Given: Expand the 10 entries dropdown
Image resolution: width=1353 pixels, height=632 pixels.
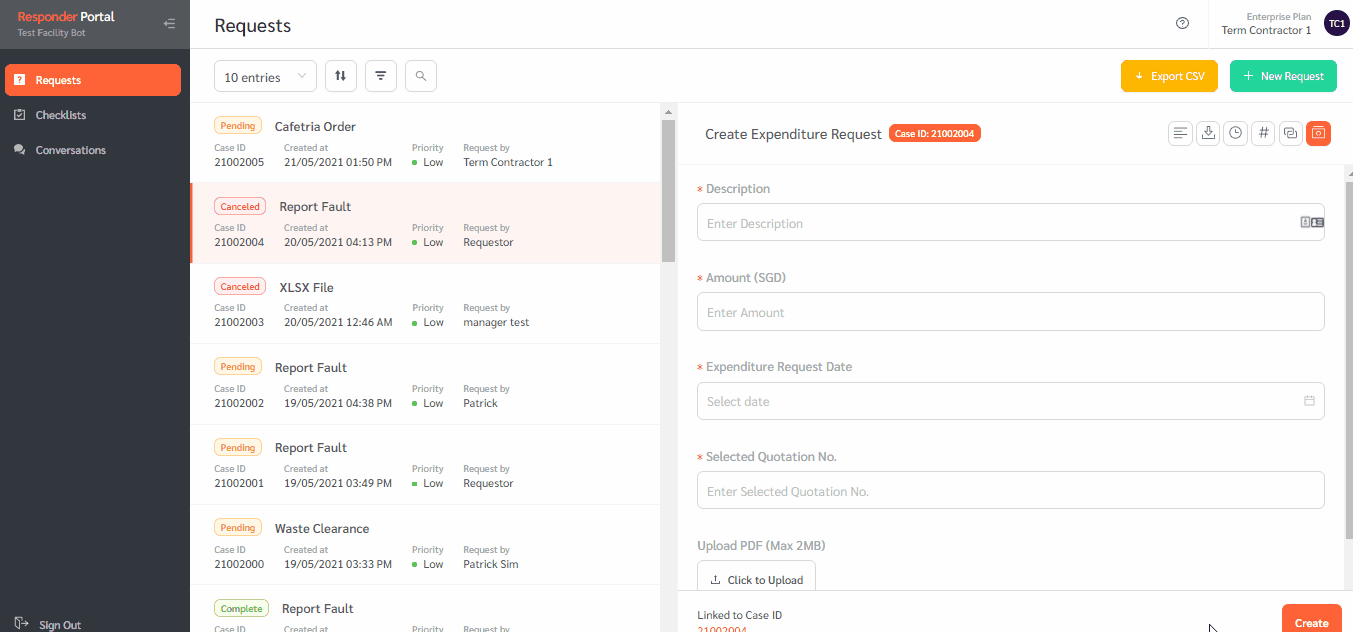Looking at the screenshot, I should click(x=265, y=77).
